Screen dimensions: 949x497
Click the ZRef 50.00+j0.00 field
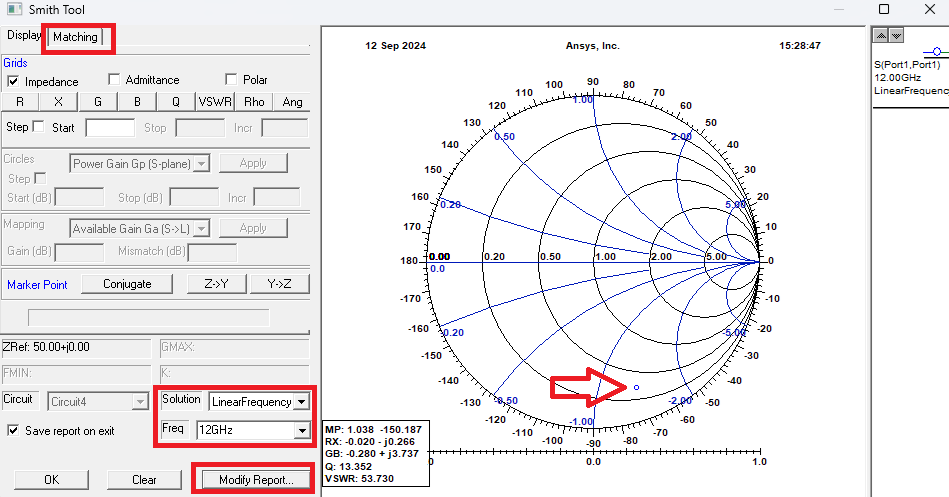[x=76, y=347]
